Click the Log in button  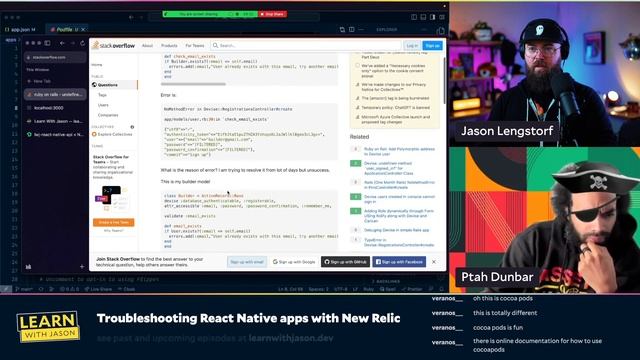[412, 46]
